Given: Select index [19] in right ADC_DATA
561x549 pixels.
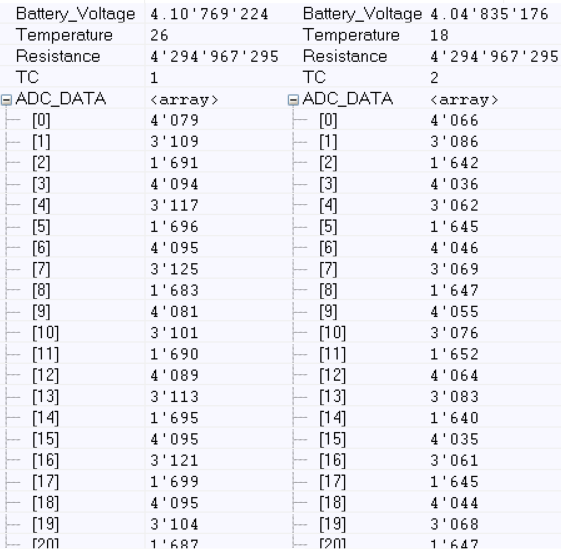Looking at the screenshot, I should pyautogui.click(x=332, y=524).
